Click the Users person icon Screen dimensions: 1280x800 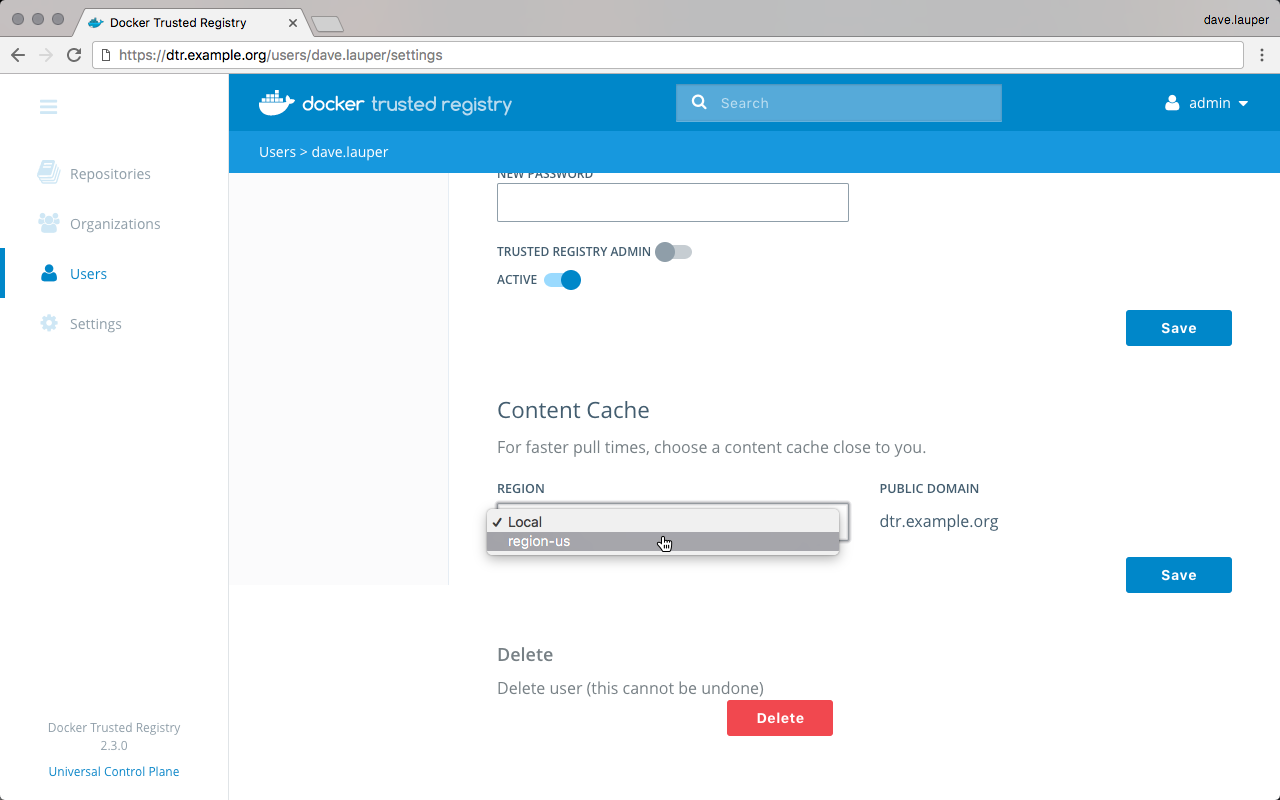pyautogui.click(x=48, y=273)
